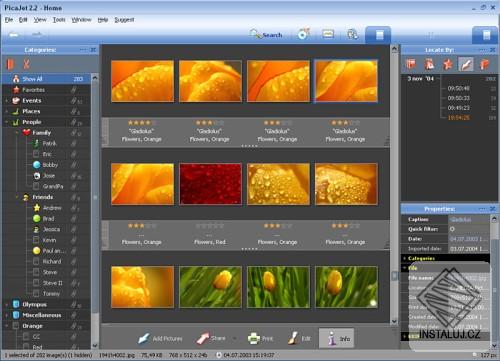Click the icon next to Josie

[x=37, y=175]
